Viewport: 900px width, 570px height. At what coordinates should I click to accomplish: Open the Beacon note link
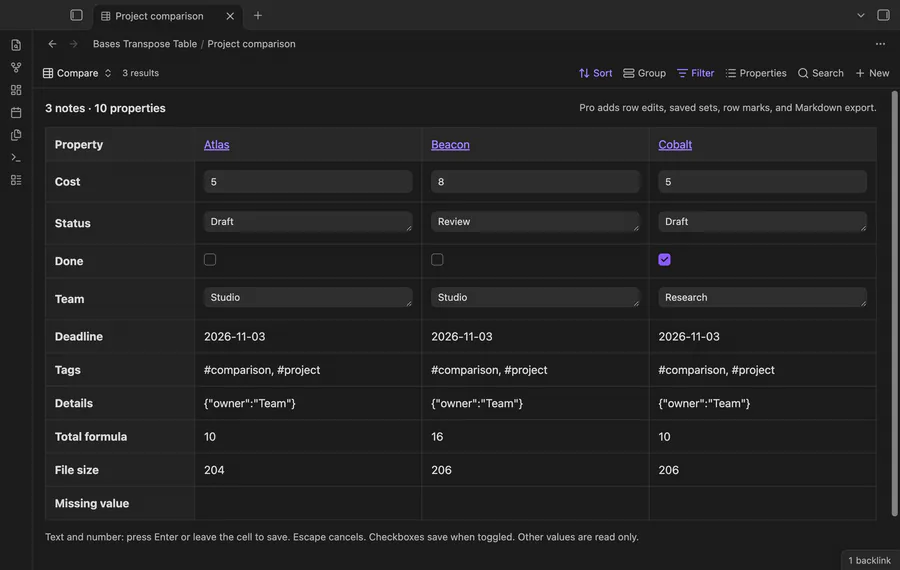point(450,145)
